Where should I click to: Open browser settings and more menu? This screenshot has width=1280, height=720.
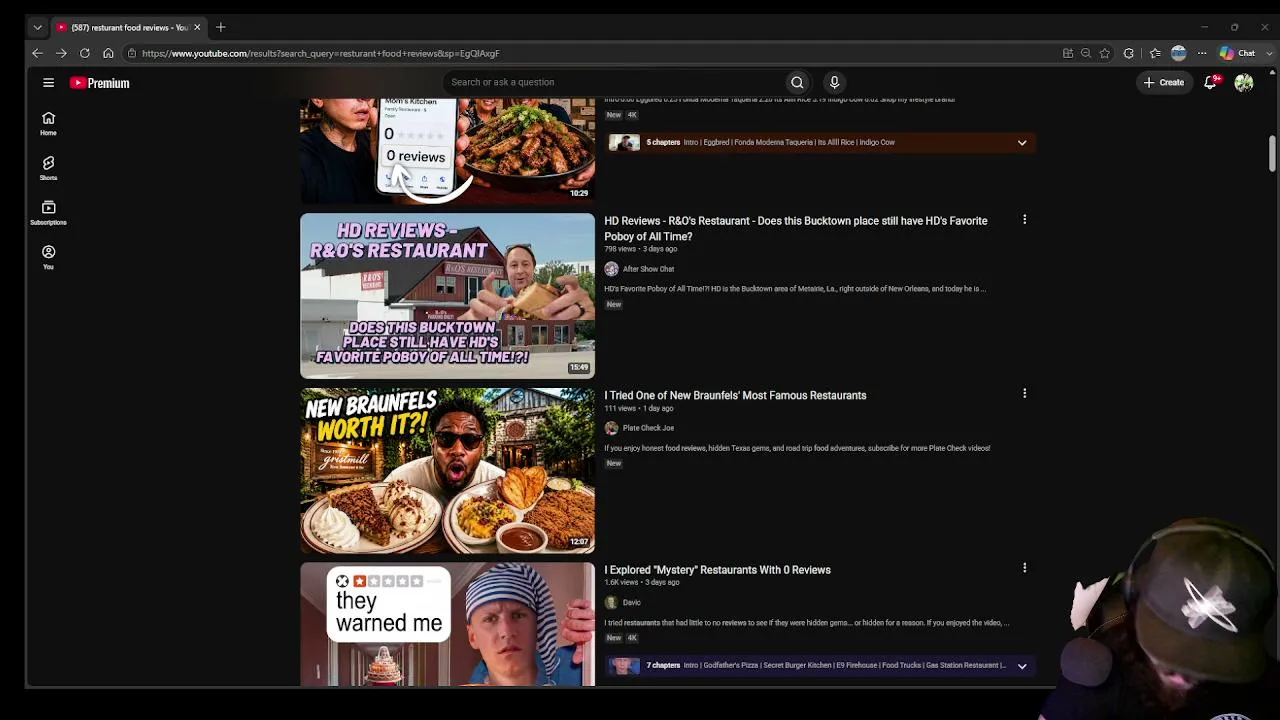point(1202,53)
